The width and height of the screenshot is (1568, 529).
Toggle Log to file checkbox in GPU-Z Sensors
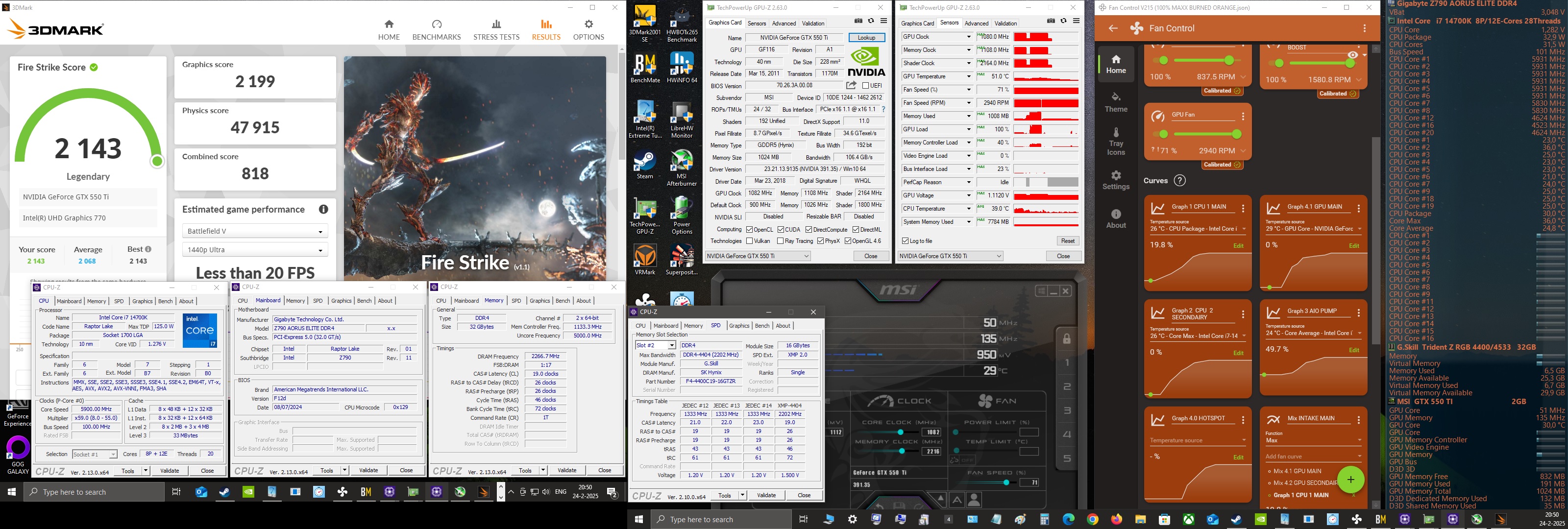coord(905,241)
